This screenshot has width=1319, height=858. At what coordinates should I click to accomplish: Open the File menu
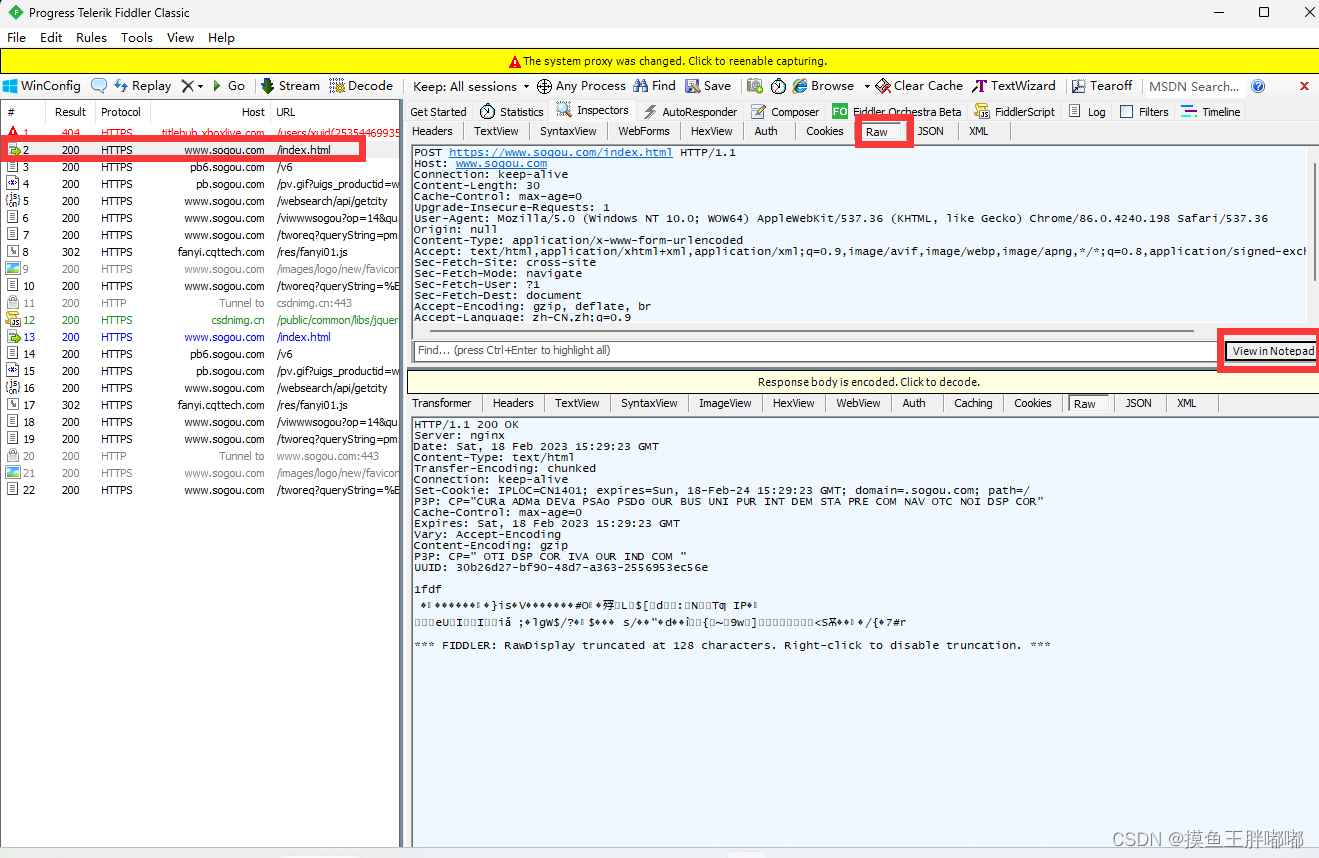17,37
